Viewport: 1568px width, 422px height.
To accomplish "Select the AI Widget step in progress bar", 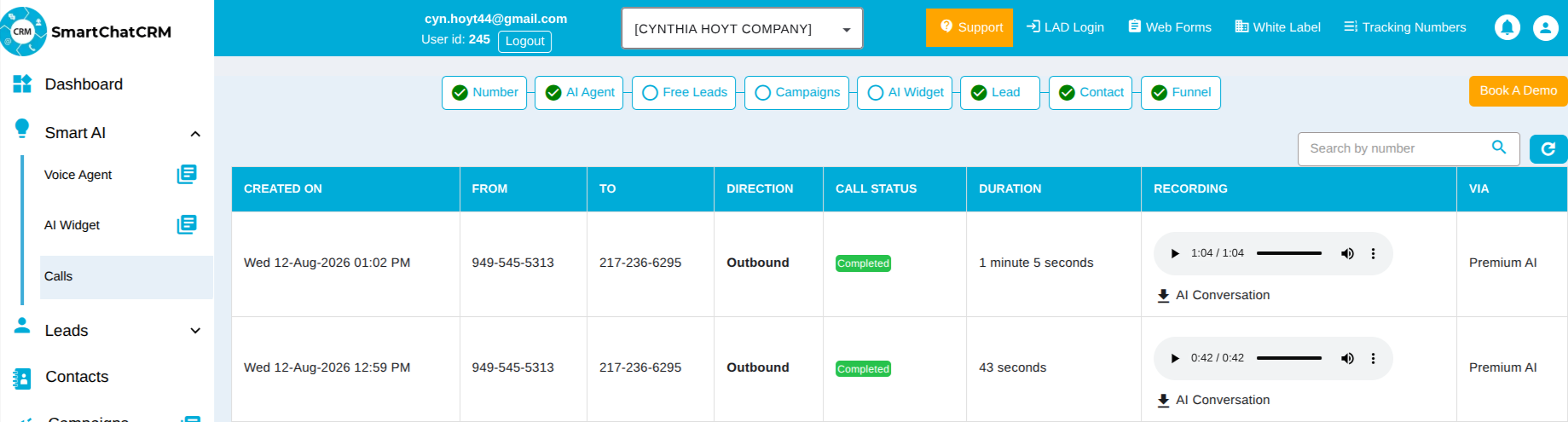I will pyautogui.click(x=905, y=93).
